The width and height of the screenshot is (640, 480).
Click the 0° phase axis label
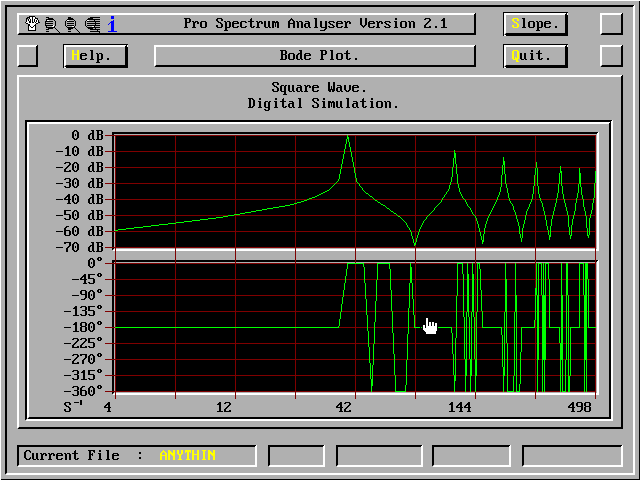[x=95, y=263]
